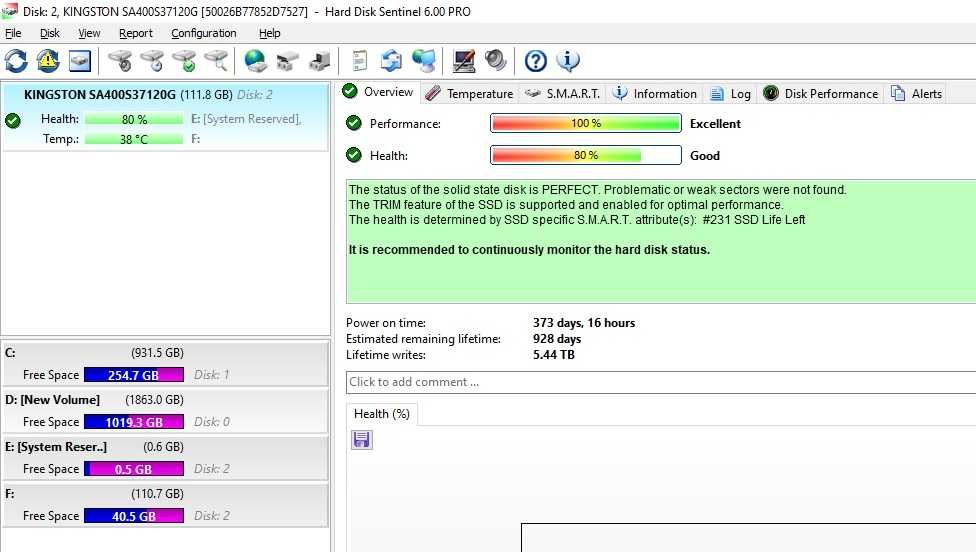Click the Hard Disk Sentinel title bar icon
Viewport: 976px width, 552px height.
[9, 11]
